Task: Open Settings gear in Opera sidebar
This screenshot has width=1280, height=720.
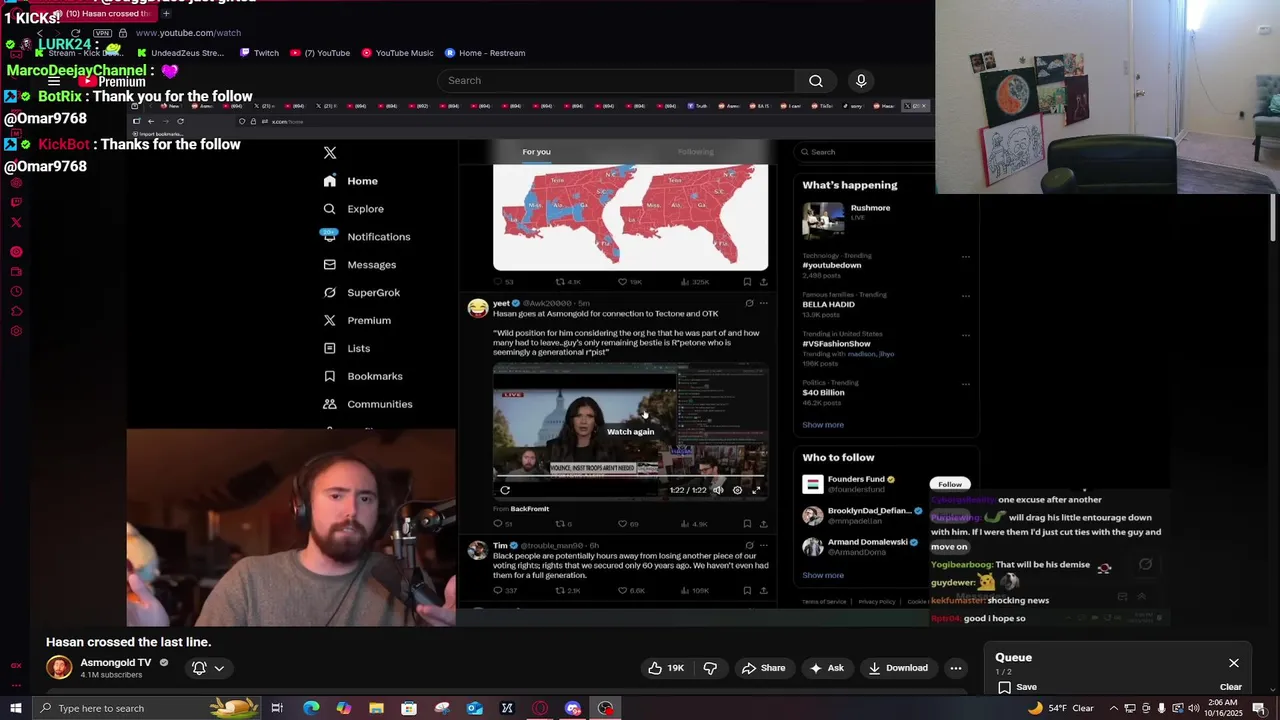Action: coord(16,331)
